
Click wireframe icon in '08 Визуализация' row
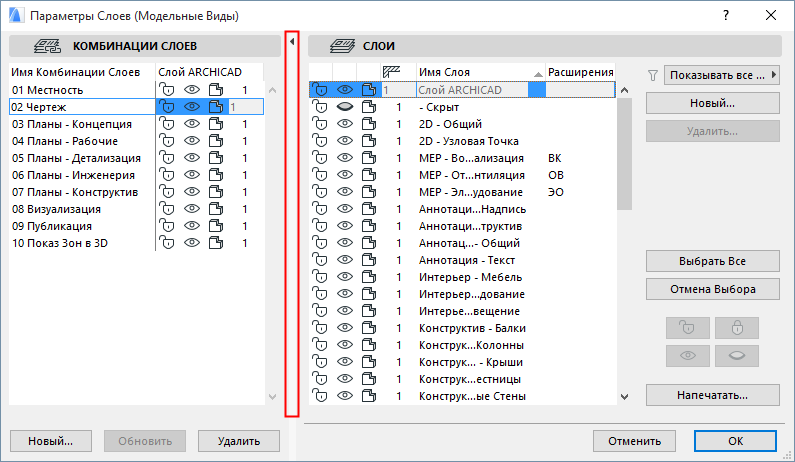click(x=216, y=209)
